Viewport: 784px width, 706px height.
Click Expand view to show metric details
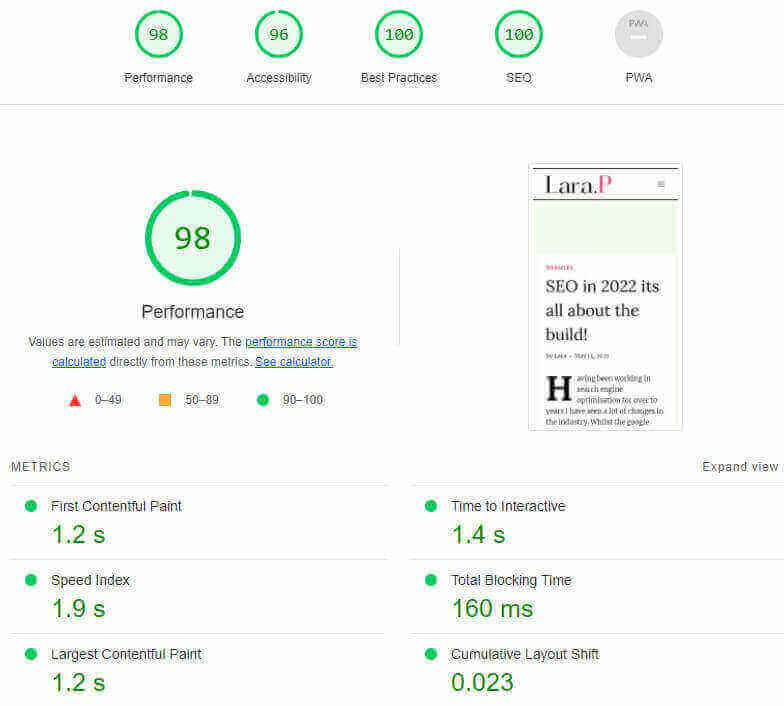click(x=739, y=467)
